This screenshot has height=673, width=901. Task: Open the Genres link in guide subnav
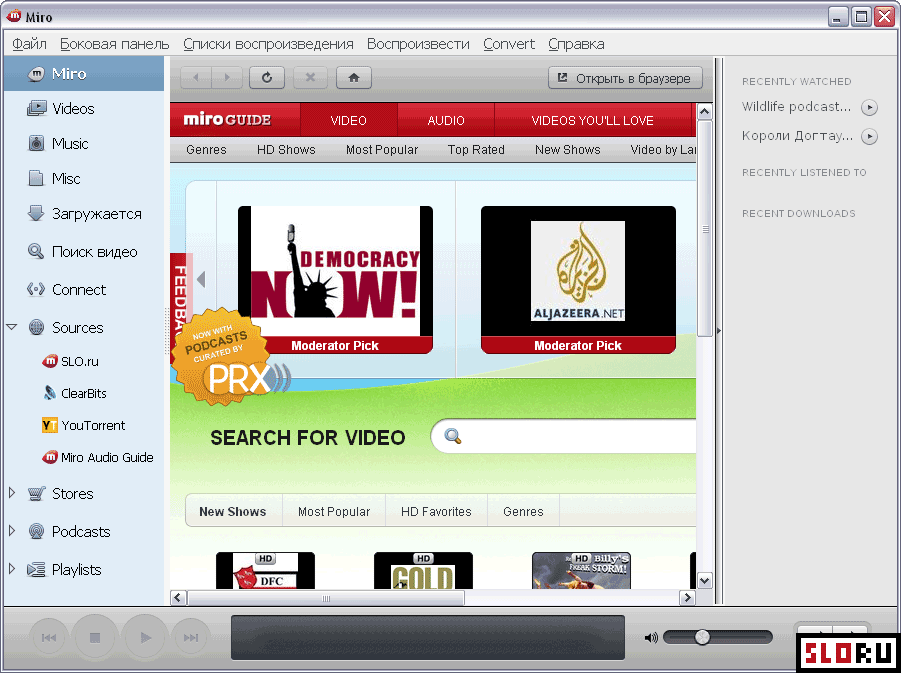[206, 149]
